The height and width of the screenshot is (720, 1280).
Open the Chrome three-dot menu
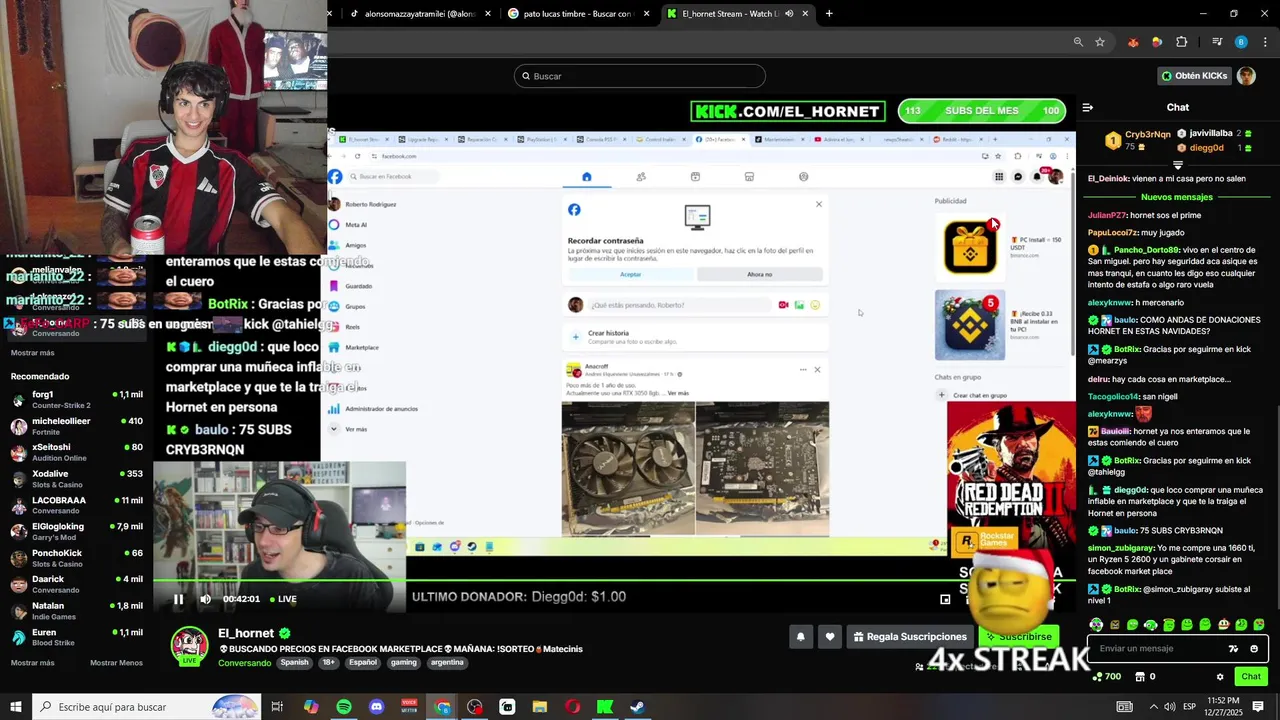1264,42
